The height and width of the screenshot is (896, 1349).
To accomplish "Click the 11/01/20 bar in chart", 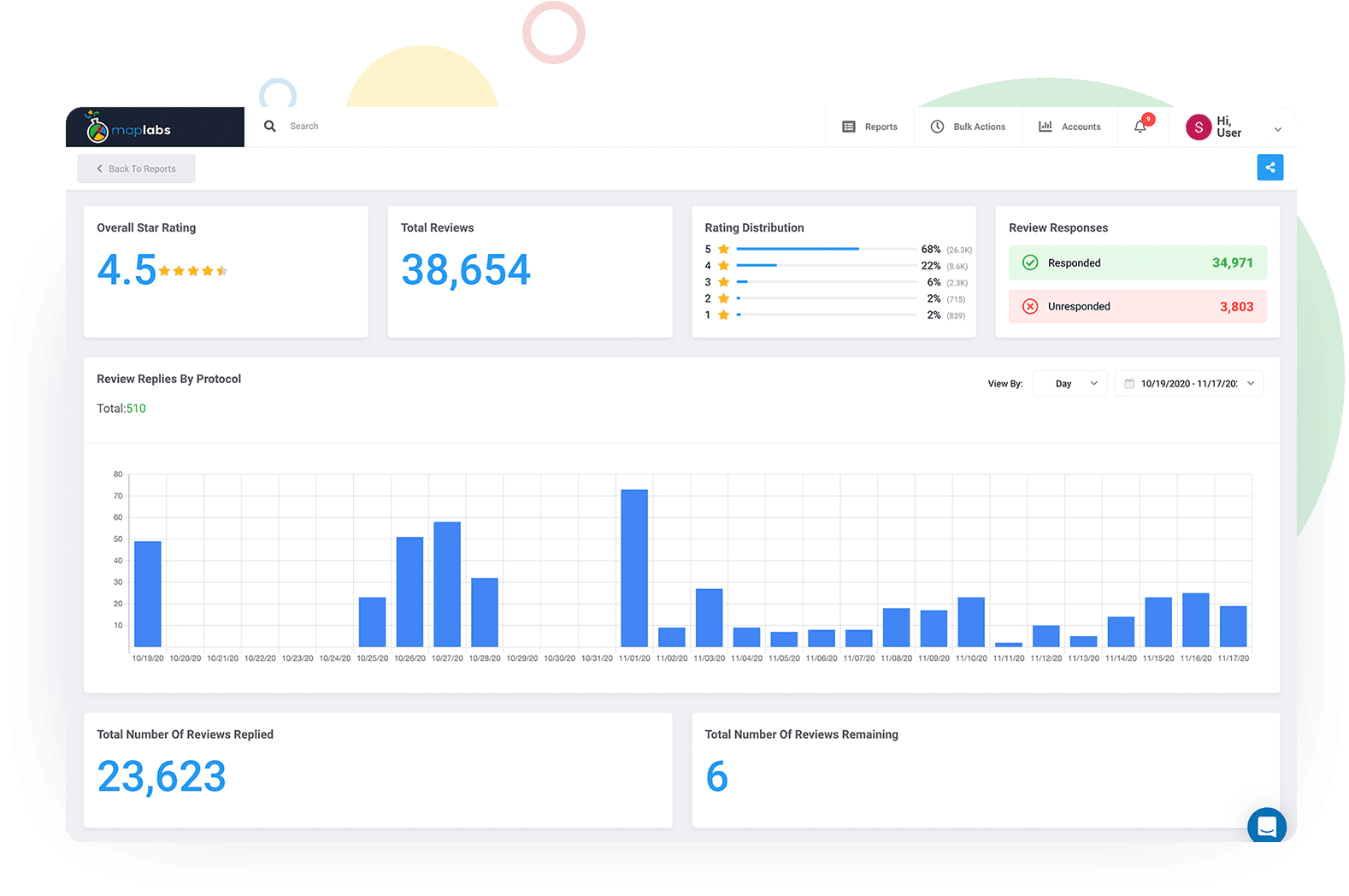I will [634, 568].
